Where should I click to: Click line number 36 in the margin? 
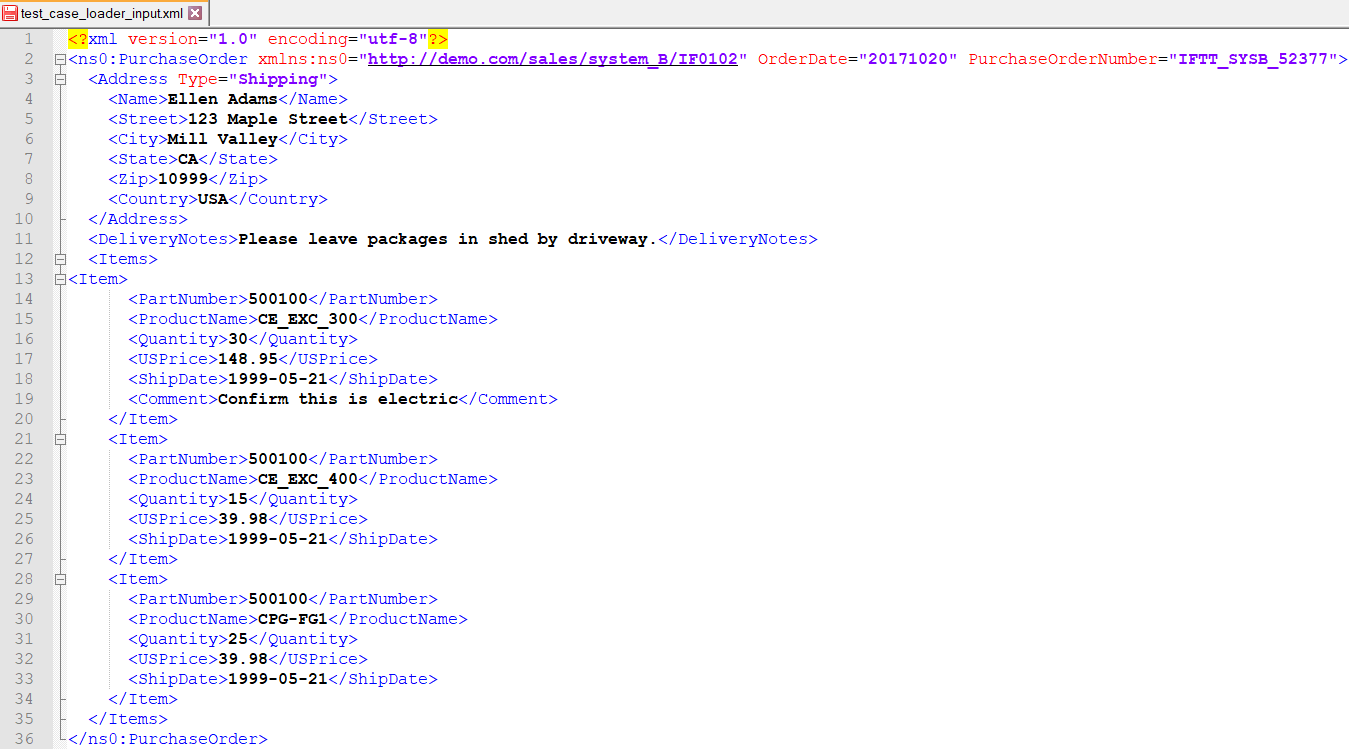click(23, 739)
